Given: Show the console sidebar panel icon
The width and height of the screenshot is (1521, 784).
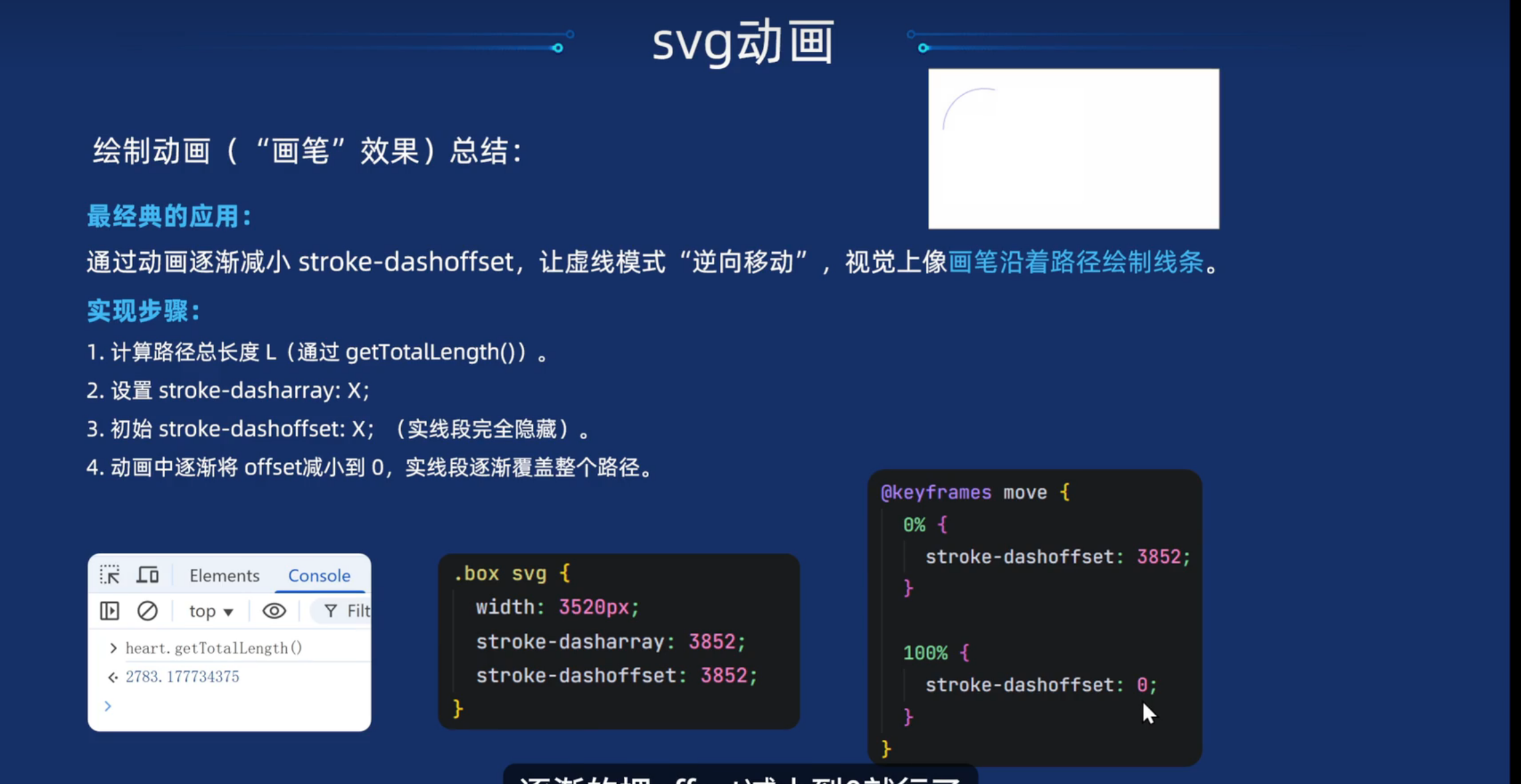Looking at the screenshot, I should click(x=110, y=611).
